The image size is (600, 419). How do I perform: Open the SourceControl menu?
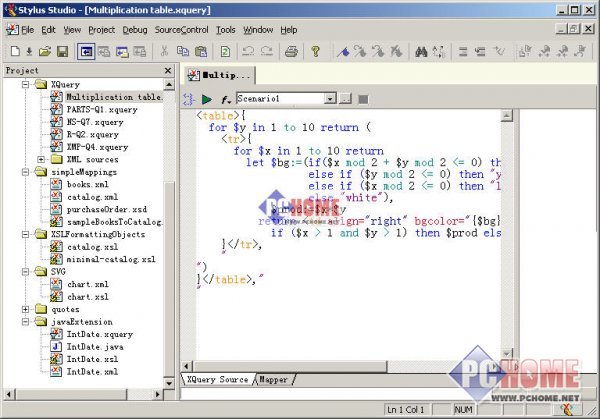pyautogui.click(x=181, y=30)
